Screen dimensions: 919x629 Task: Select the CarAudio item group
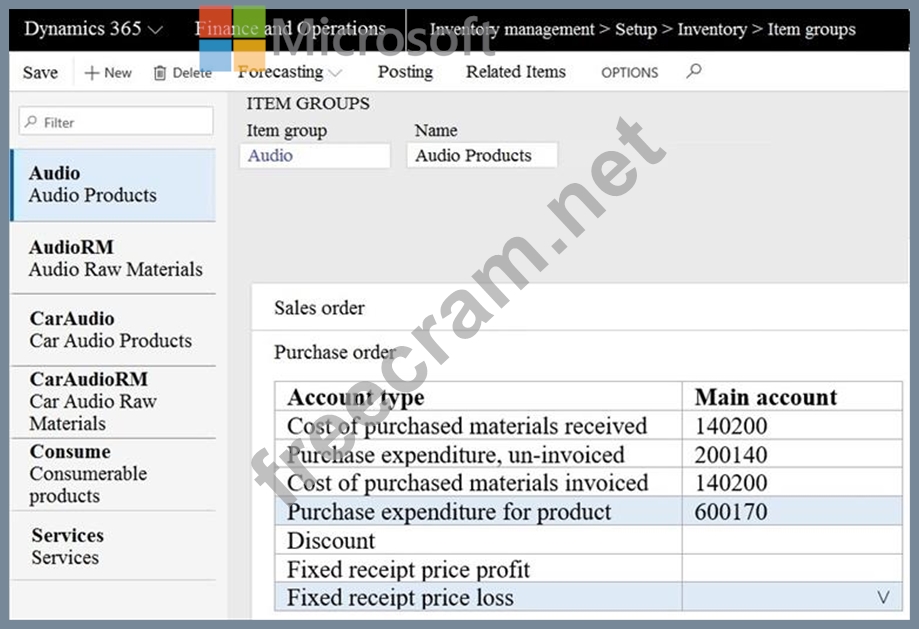pos(110,330)
